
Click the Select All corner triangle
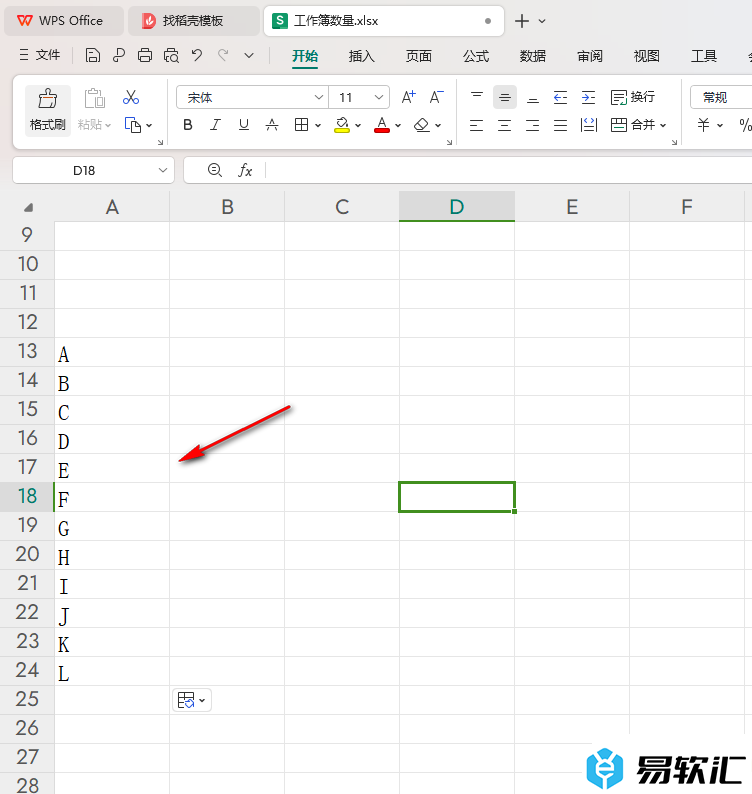[x=28, y=207]
